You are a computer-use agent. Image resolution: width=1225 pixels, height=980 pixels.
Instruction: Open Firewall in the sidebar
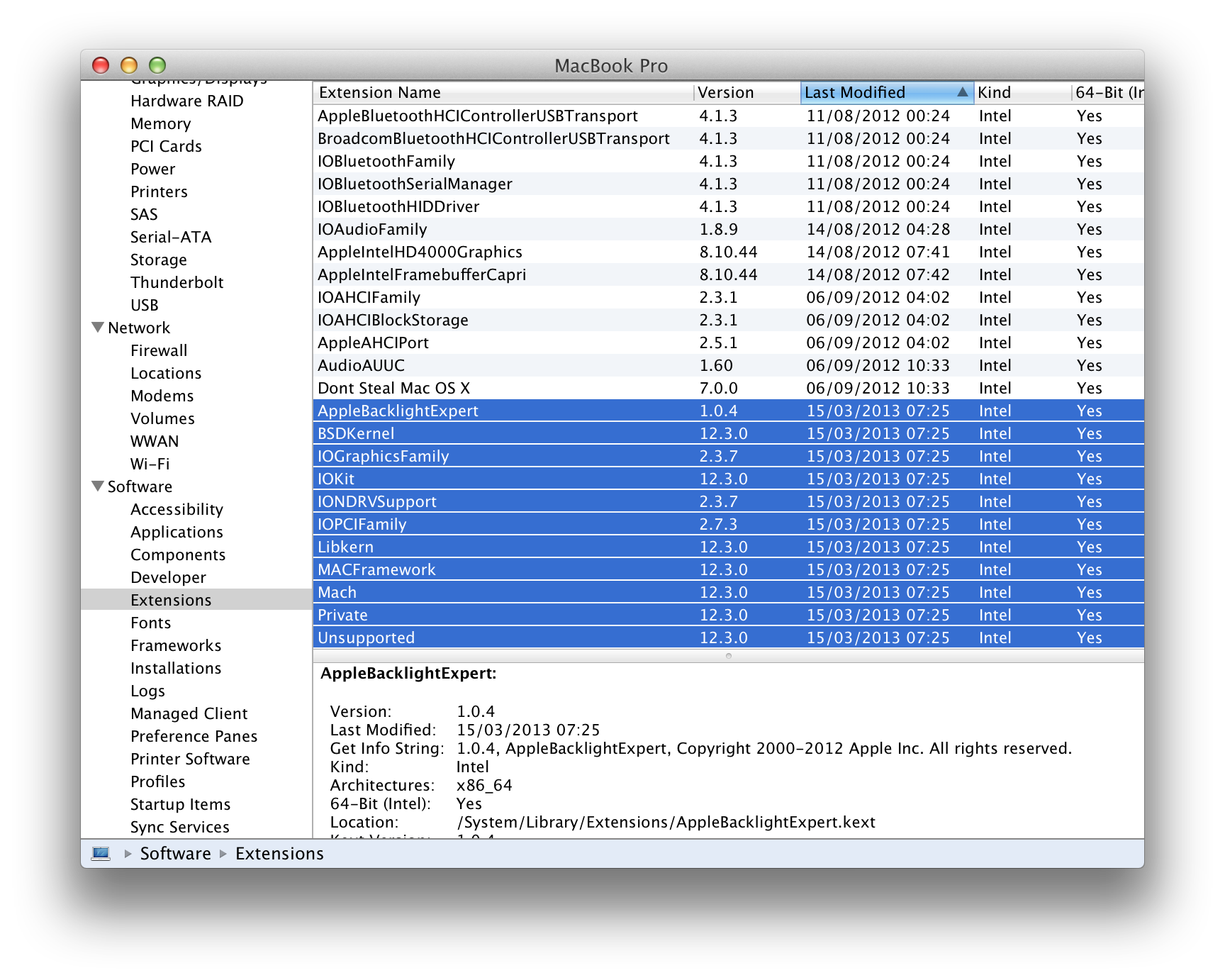(159, 350)
